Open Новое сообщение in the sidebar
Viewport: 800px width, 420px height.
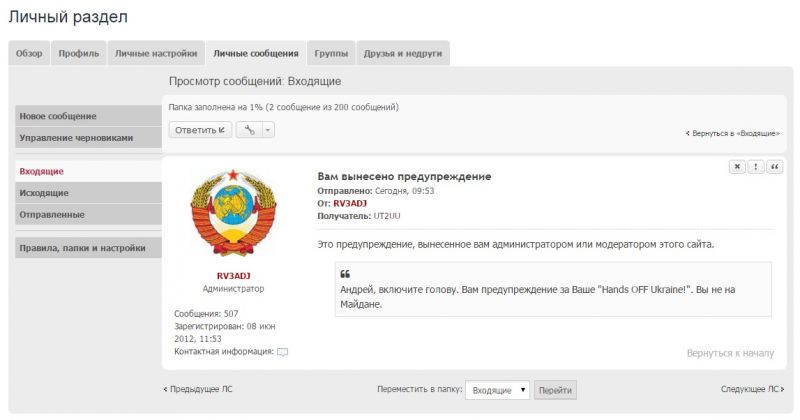[x=58, y=116]
